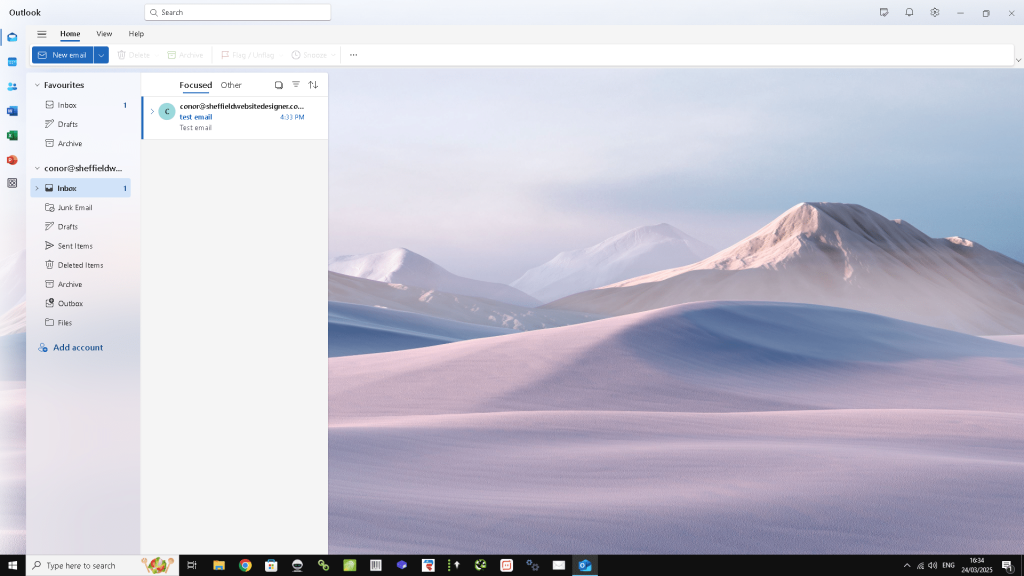Open File Explorer from the taskbar

(219, 566)
